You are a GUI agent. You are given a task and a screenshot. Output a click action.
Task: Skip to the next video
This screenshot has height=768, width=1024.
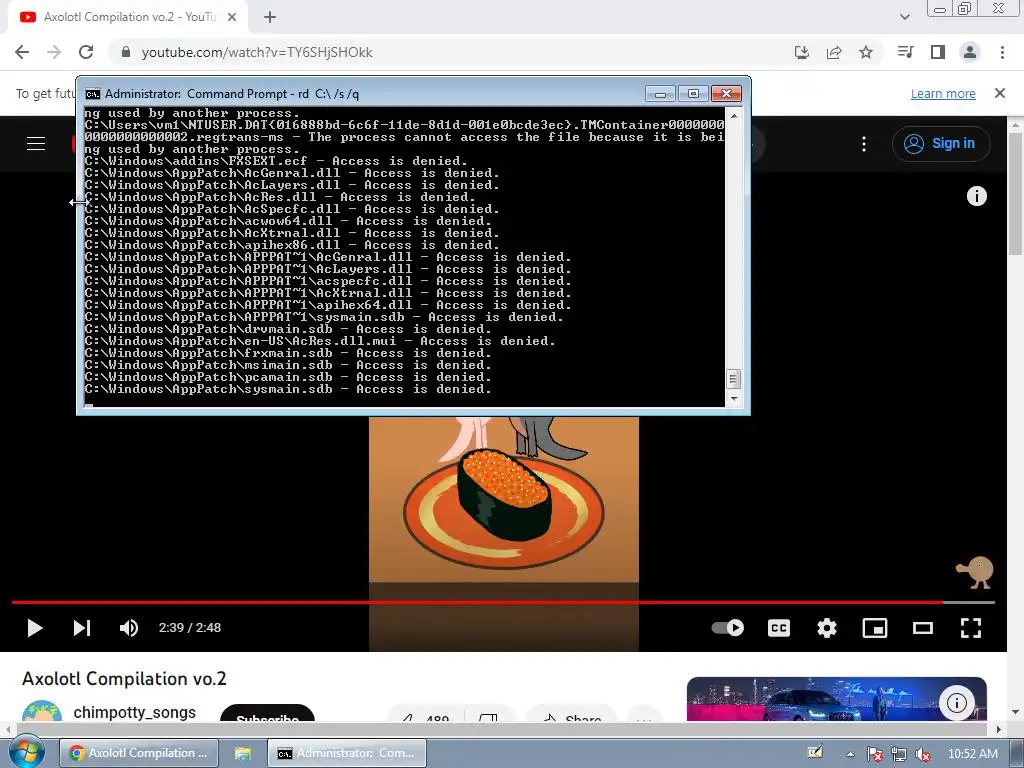point(82,628)
